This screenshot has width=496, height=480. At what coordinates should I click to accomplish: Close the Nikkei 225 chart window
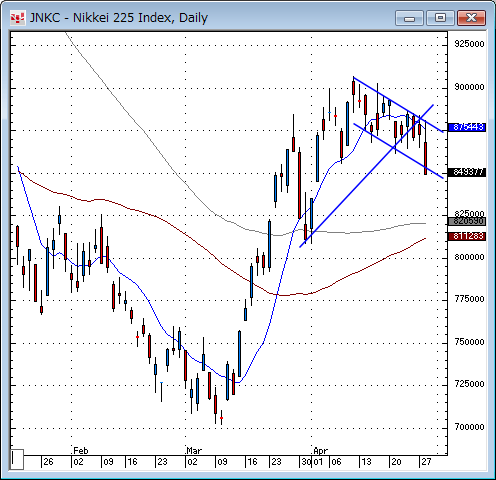click(x=471, y=18)
